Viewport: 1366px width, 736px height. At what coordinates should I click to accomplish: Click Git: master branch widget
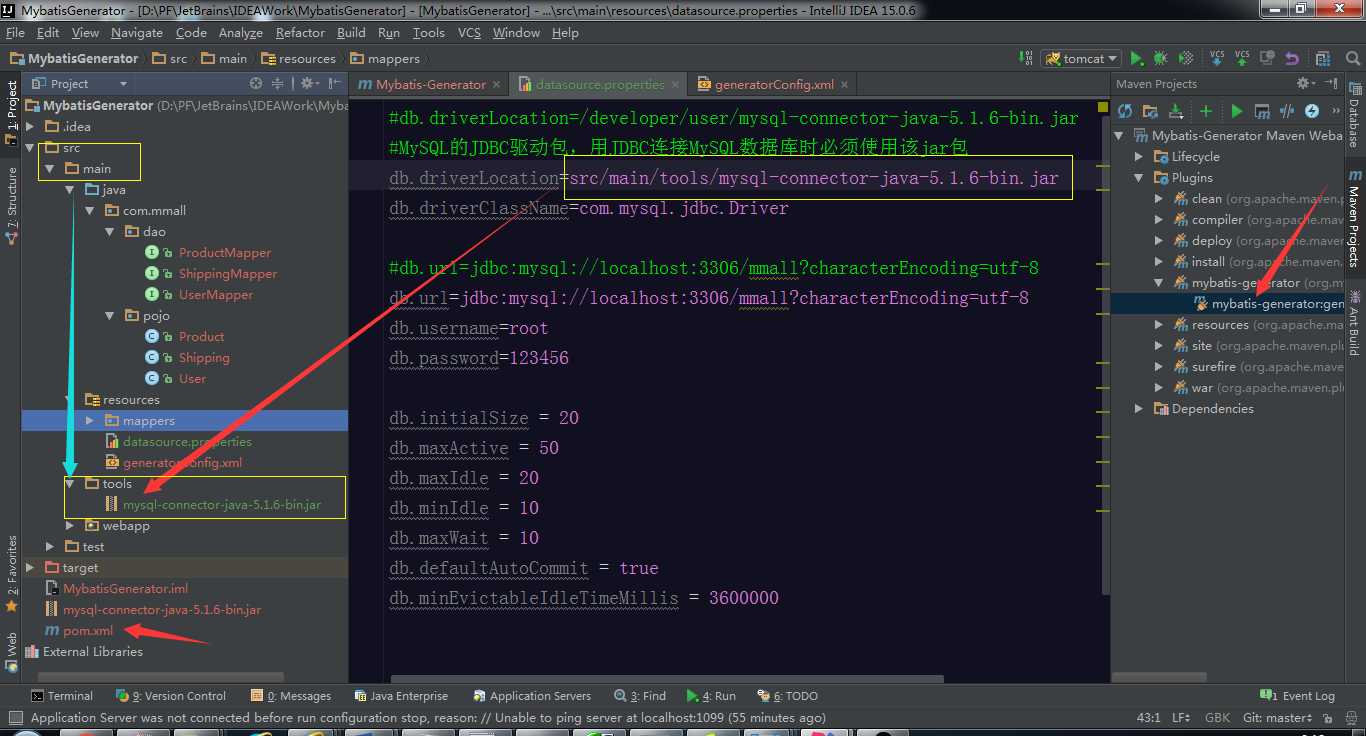click(1277, 718)
